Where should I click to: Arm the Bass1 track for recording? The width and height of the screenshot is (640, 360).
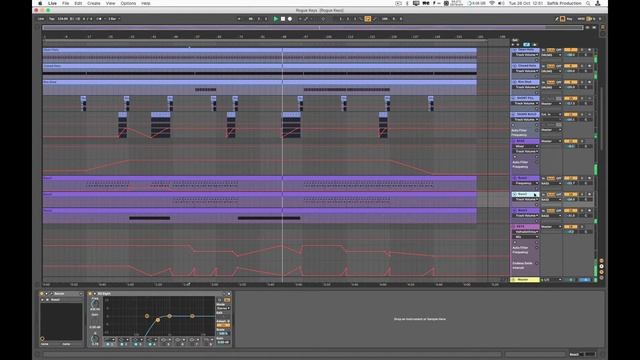click(x=589, y=178)
